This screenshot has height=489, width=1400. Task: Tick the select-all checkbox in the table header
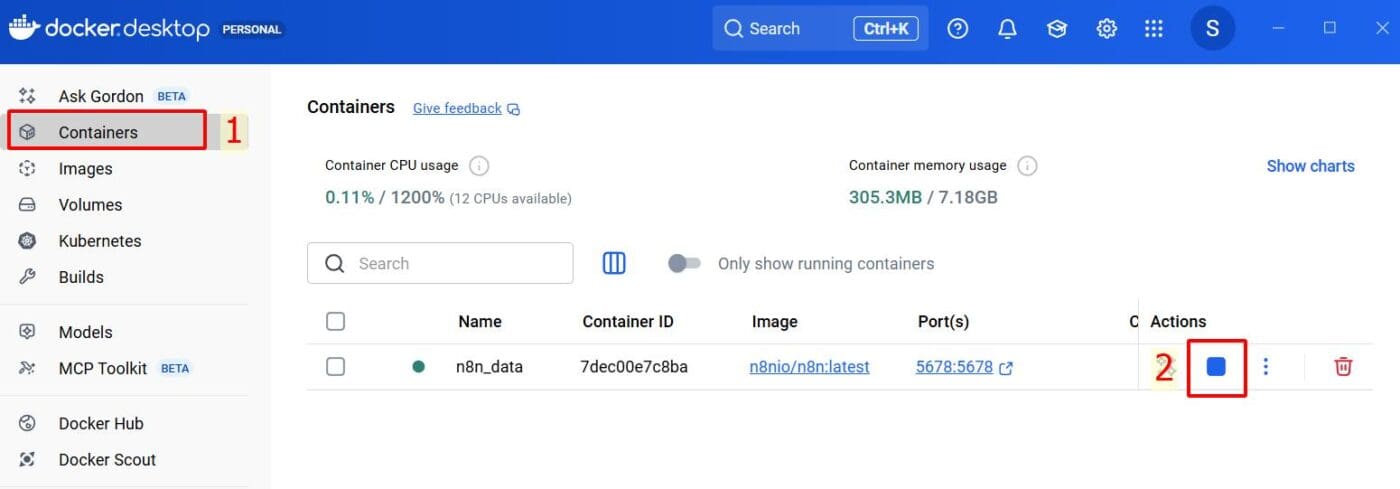click(x=336, y=321)
